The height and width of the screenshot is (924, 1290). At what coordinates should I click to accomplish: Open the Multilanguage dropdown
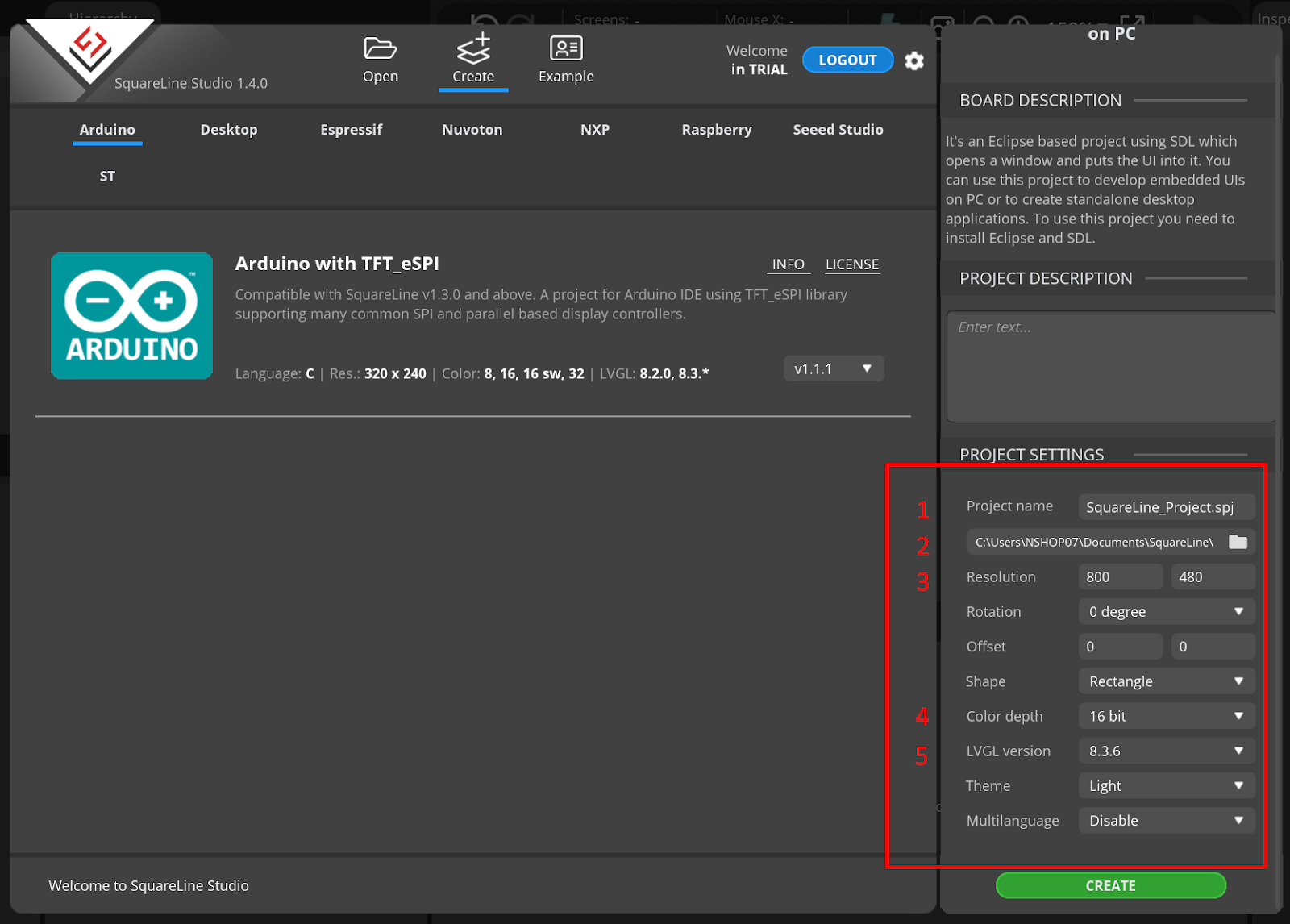click(x=1167, y=820)
